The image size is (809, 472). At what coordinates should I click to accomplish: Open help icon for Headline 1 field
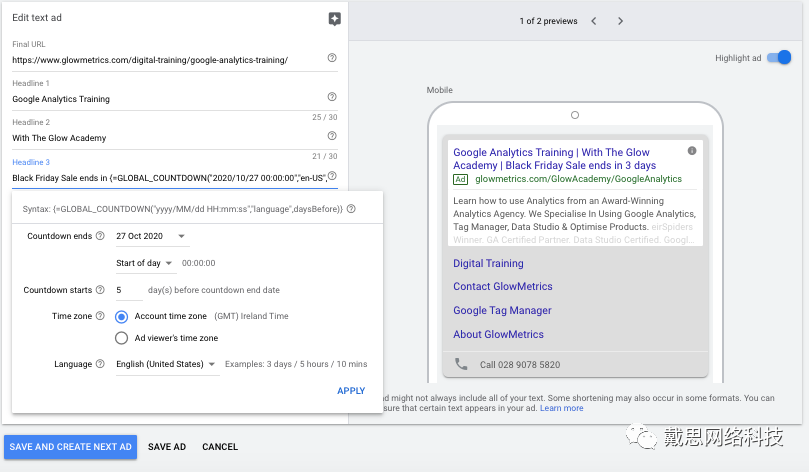[332, 96]
